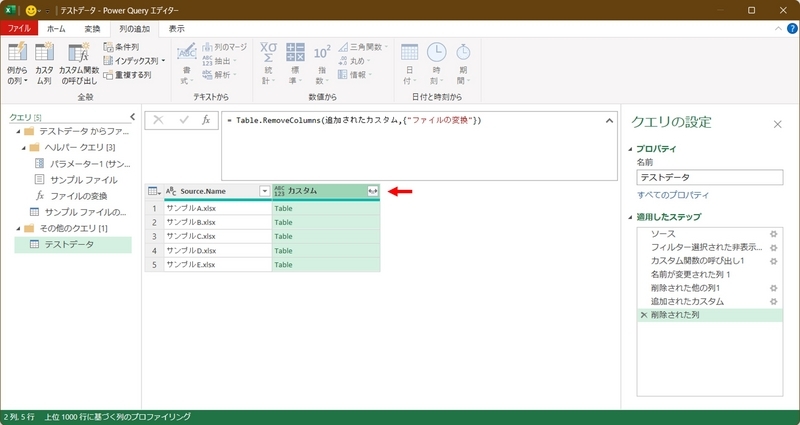This screenshot has height=425, width=800.
Task: Click into the formula bar text
Action: point(419,146)
